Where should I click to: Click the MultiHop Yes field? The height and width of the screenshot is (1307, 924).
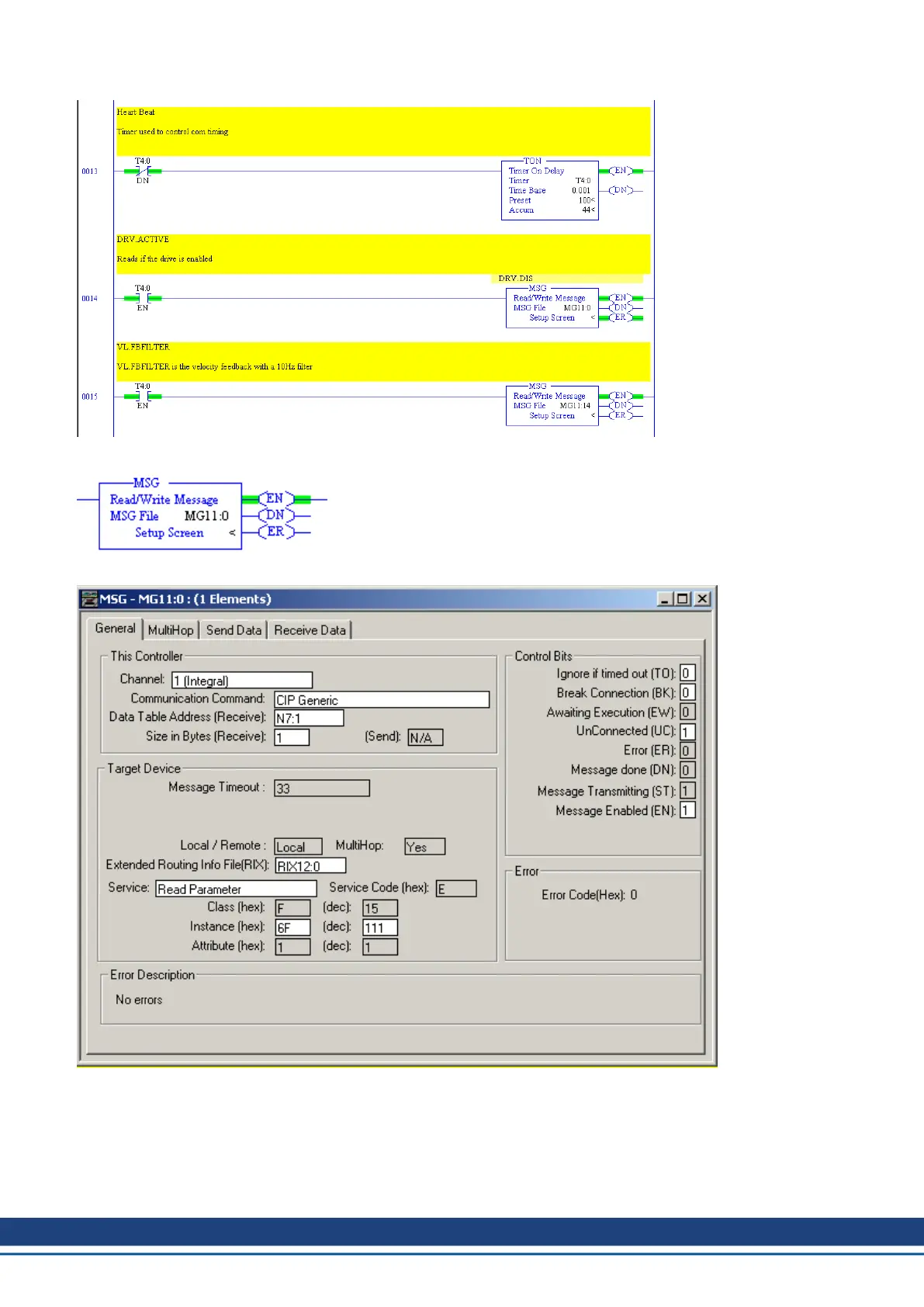coord(425,847)
